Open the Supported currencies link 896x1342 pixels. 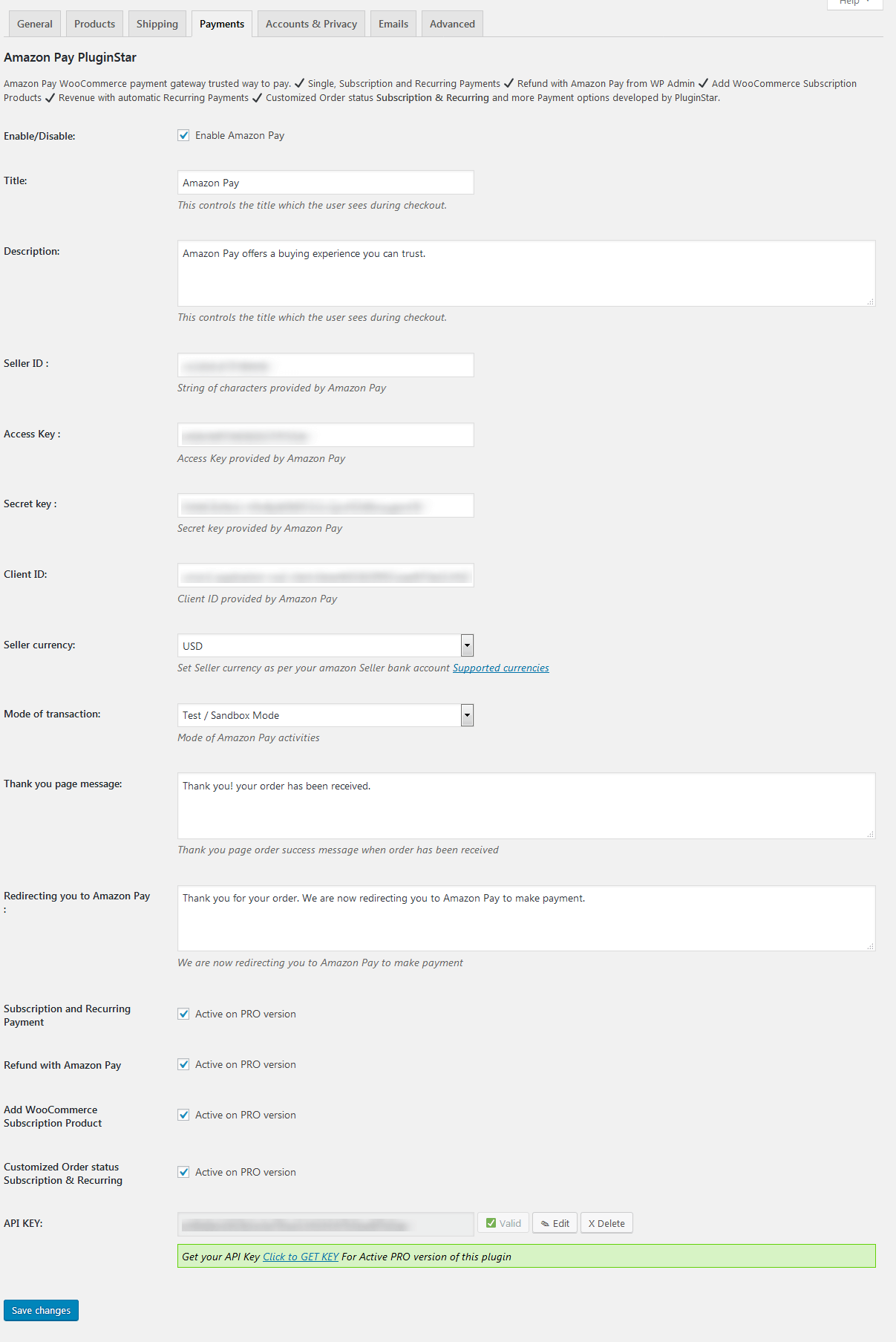click(x=500, y=668)
